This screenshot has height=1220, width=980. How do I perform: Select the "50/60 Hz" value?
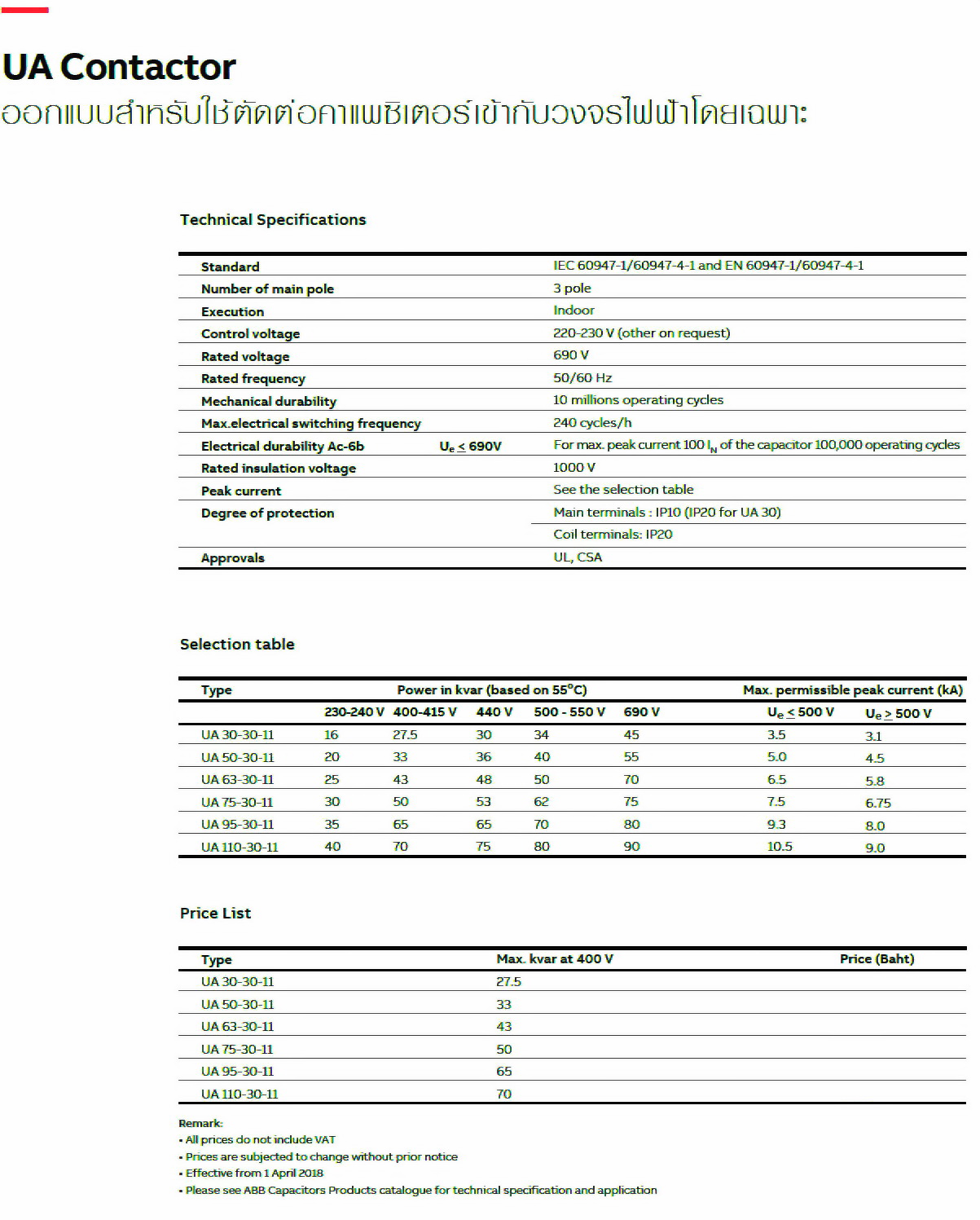click(x=582, y=377)
